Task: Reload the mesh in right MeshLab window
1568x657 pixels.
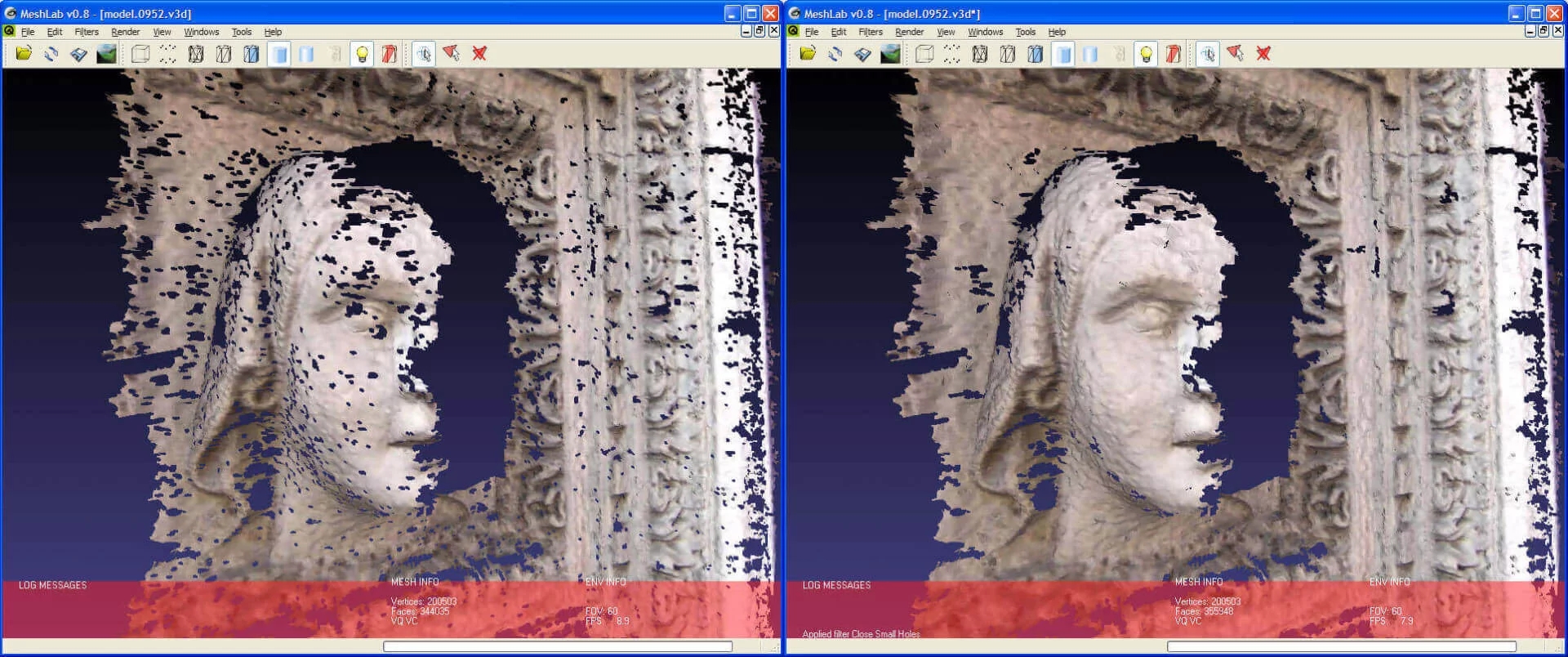Action: (x=835, y=54)
